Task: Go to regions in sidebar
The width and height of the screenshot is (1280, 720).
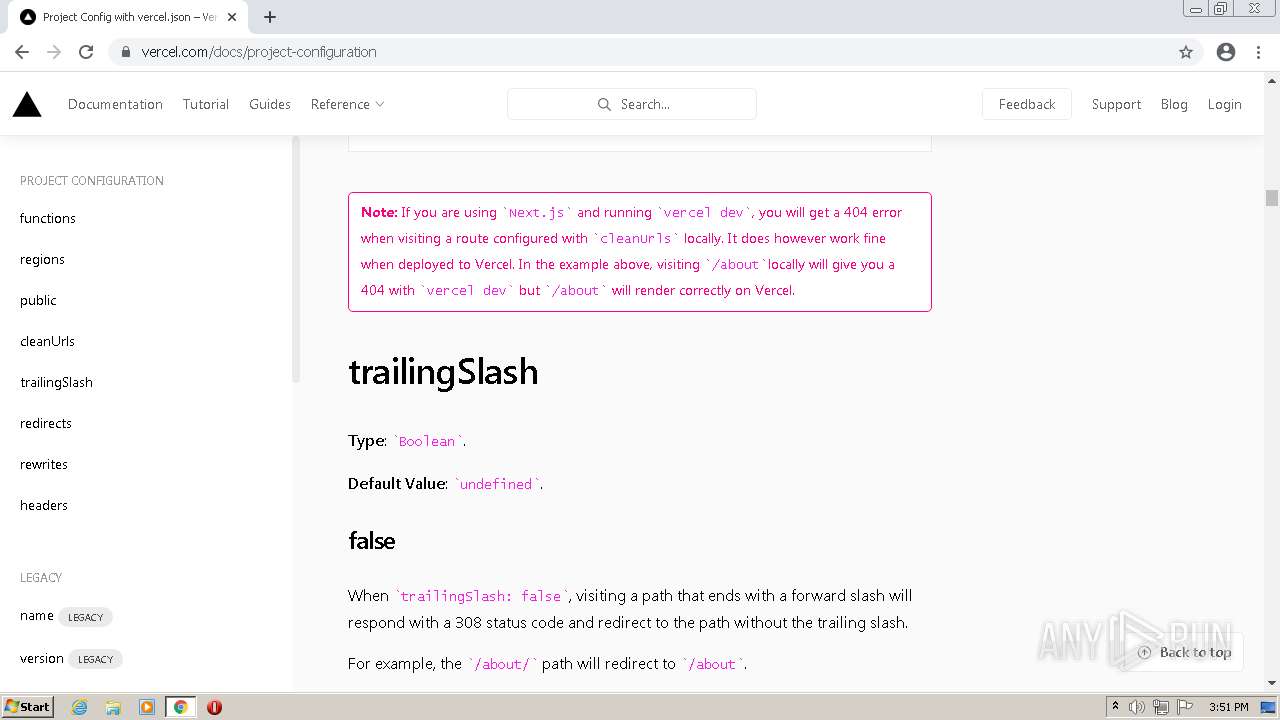Action: (42, 259)
